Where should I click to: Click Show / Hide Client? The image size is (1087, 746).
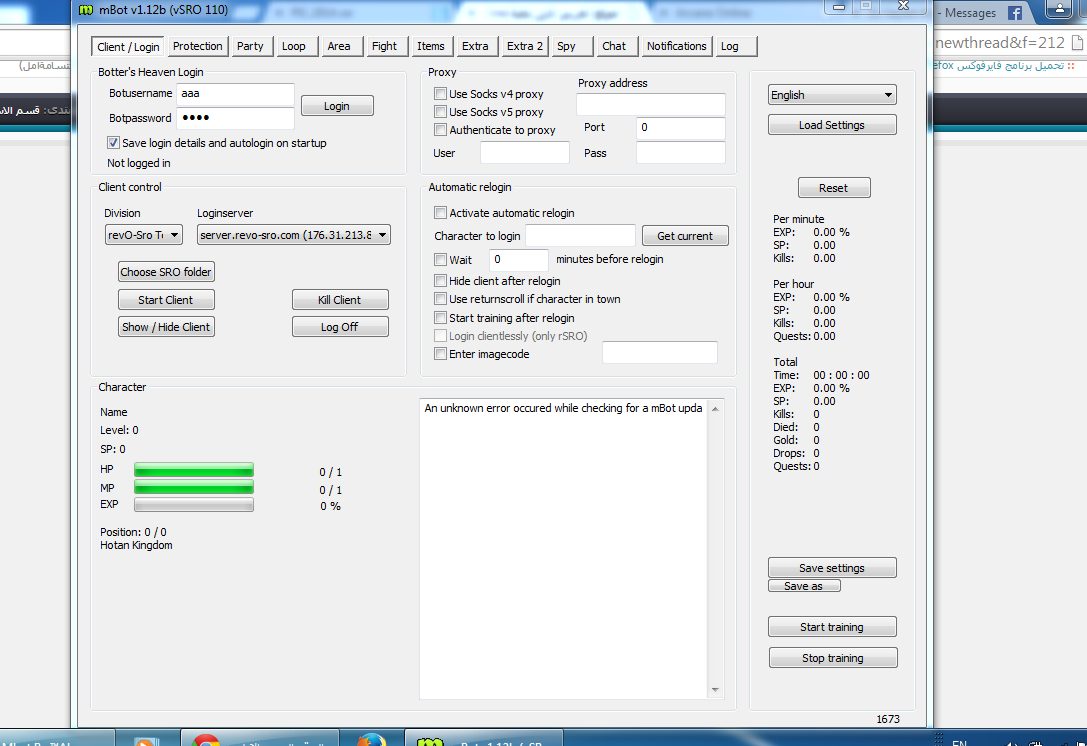click(166, 327)
